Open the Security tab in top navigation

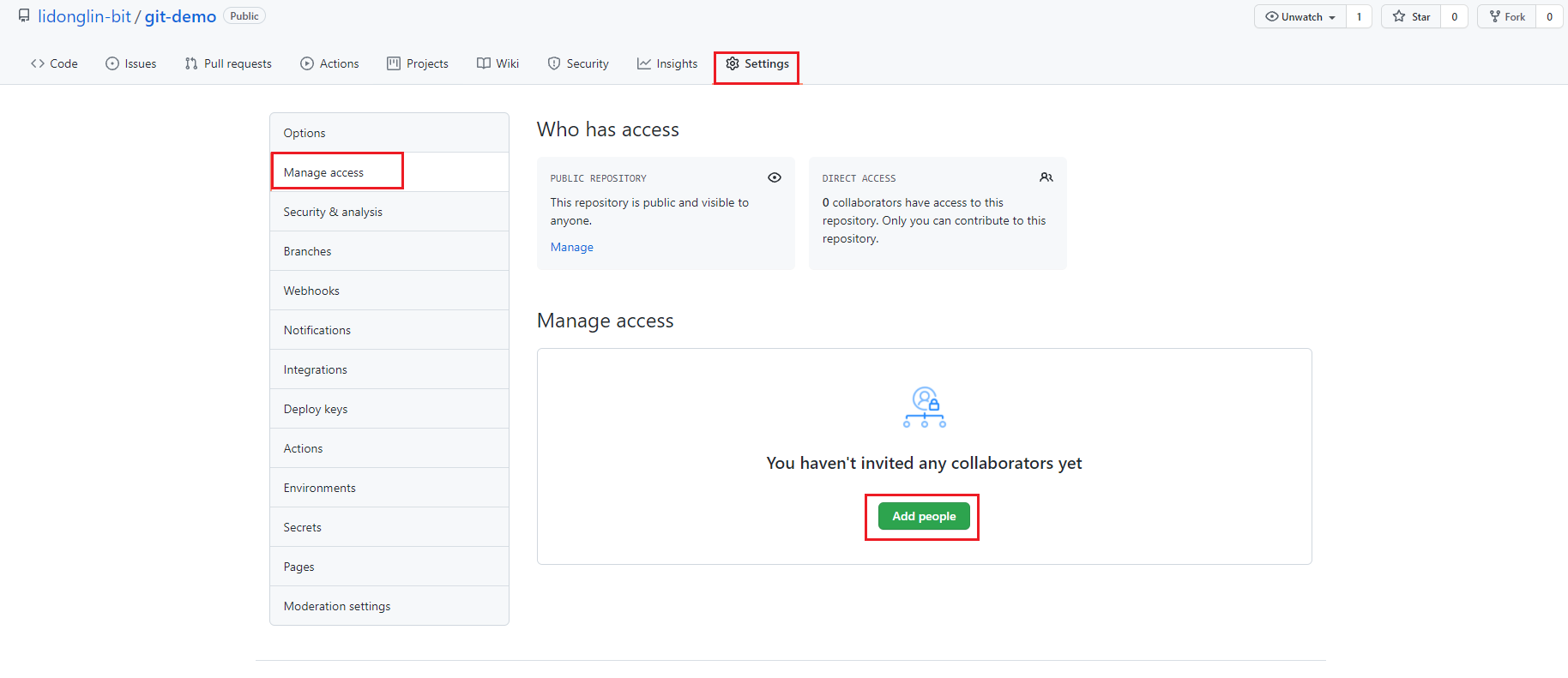pyautogui.click(x=578, y=63)
